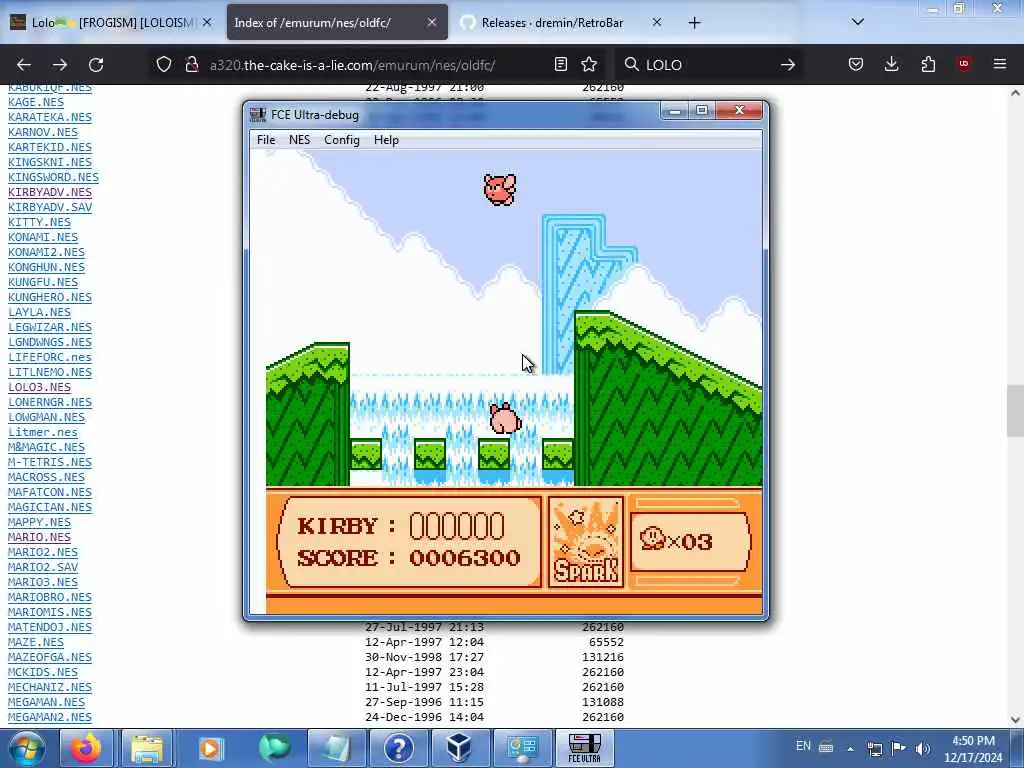Switch to the Releases dremin/RetroBar tab
The width and height of the screenshot is (1024, 768).
click(562, 22)
